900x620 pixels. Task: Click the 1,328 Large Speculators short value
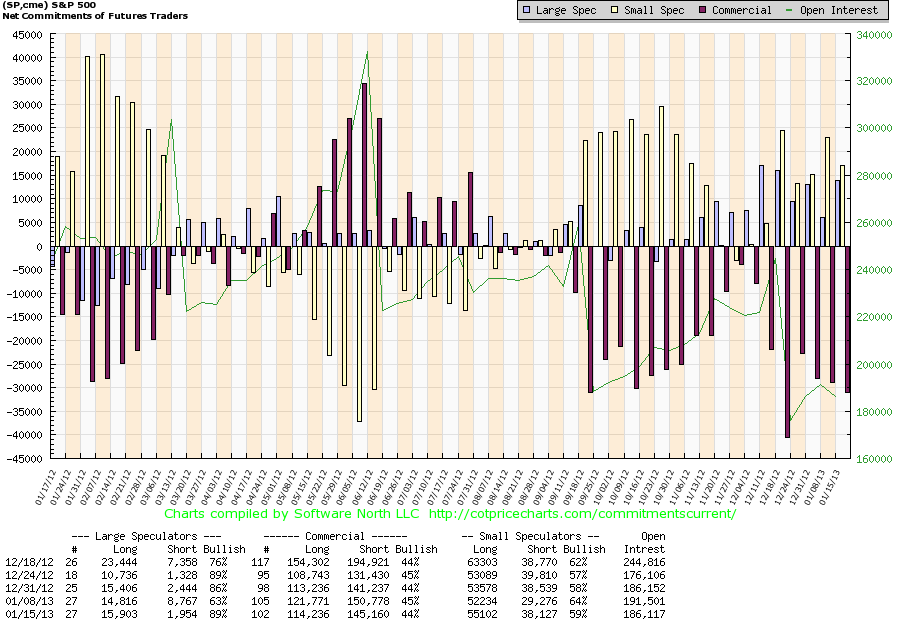coord(182,575)
